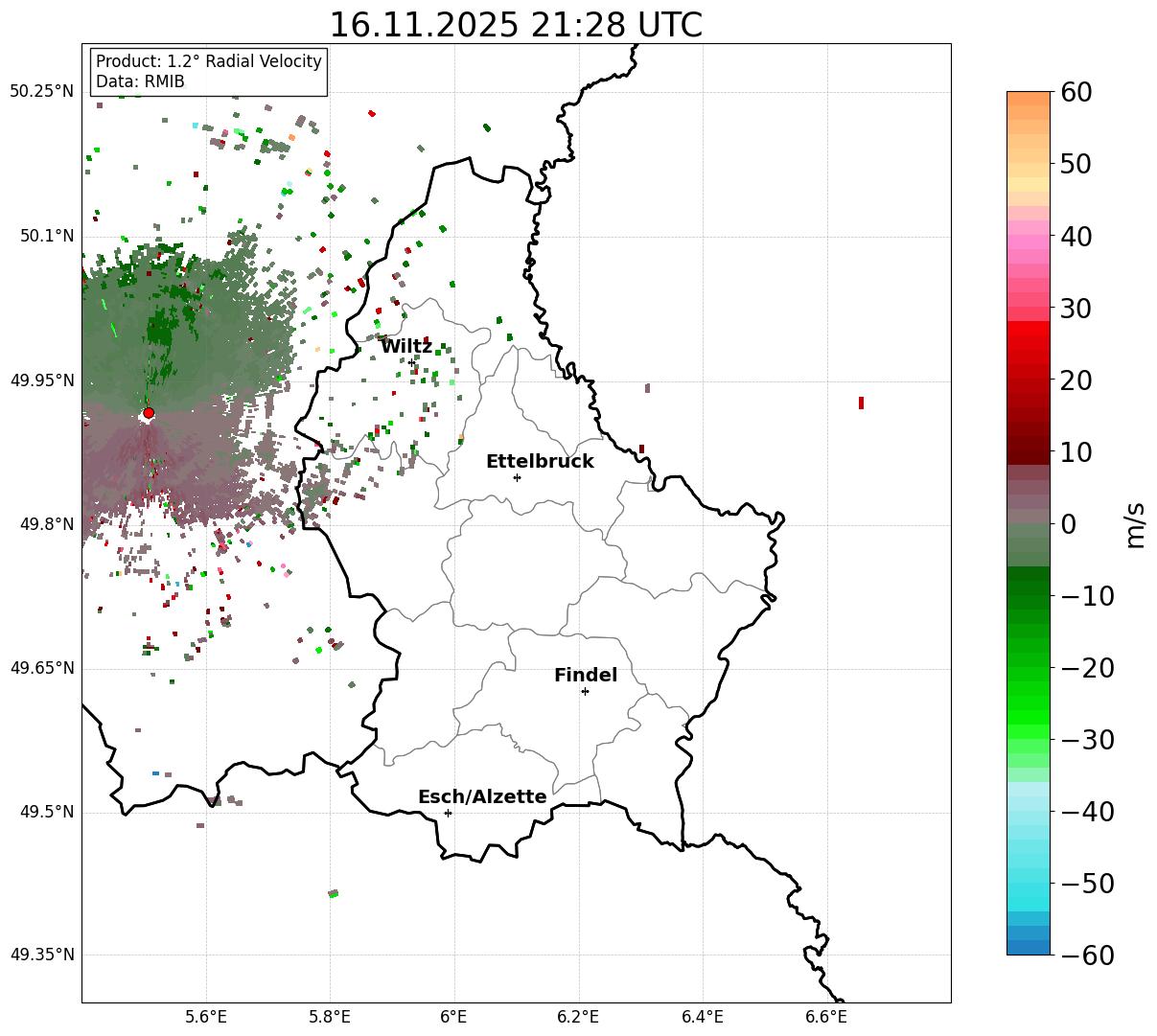Click the colorbar 50 tick label
This screenshot has height=1036, width=1157.
[x=1076, y=164]
